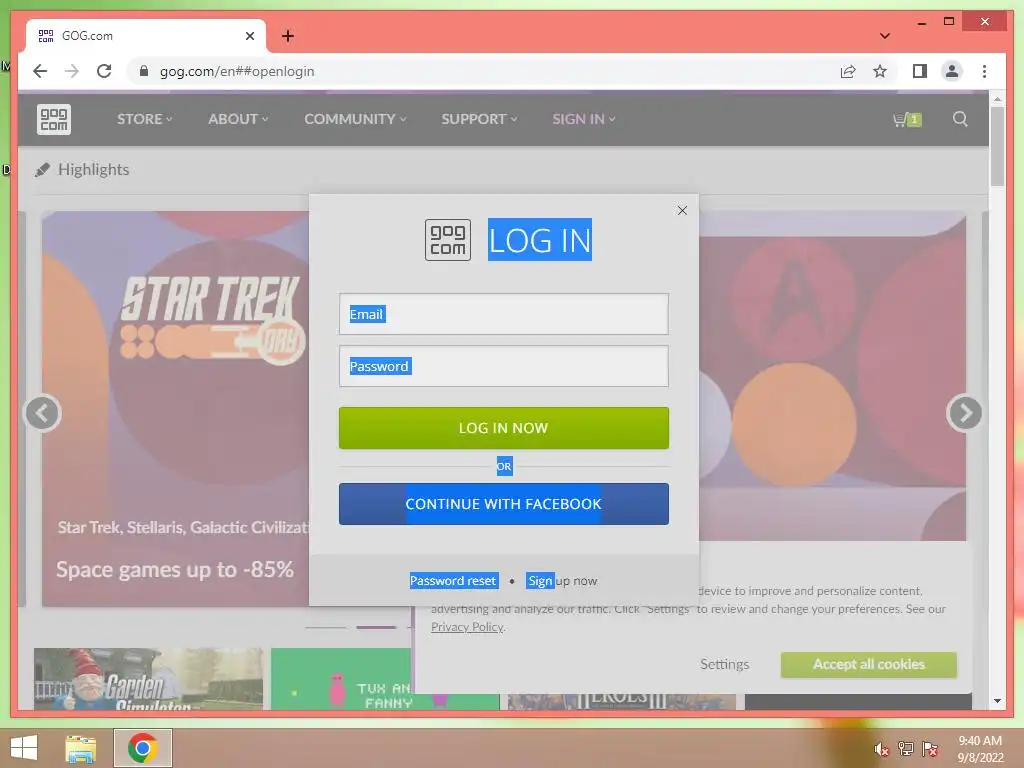Image resolution: width=1024 pixels, height=768 pixels.
Task: Go to the next highlight slide
Action: [965, 413]
